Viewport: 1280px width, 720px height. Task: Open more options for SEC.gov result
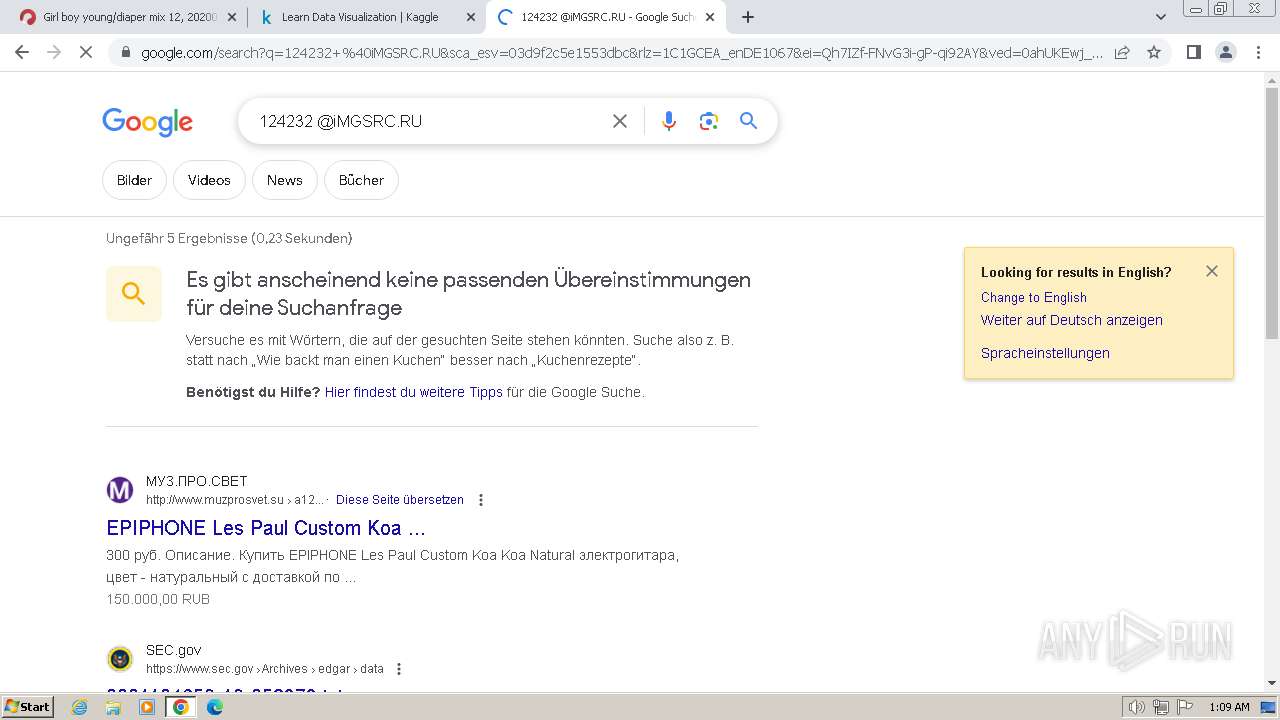pos(399,669)
